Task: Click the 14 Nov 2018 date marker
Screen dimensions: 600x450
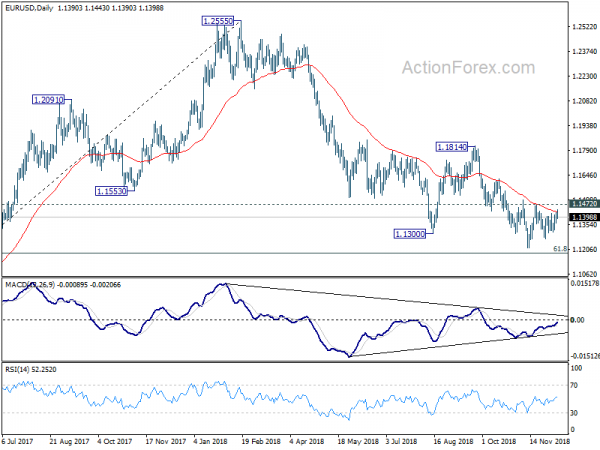Action: (549, 441)
